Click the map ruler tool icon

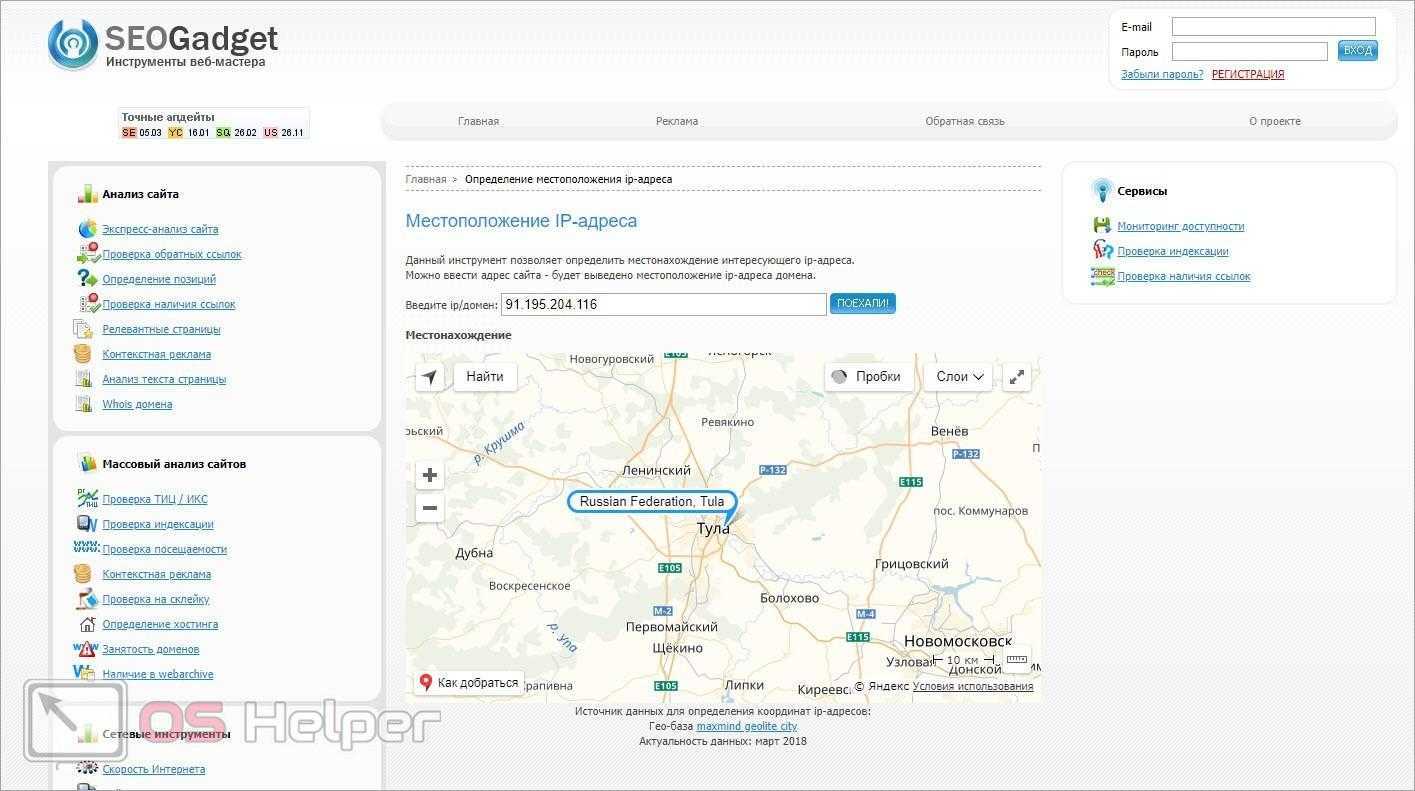point(1017,659)
